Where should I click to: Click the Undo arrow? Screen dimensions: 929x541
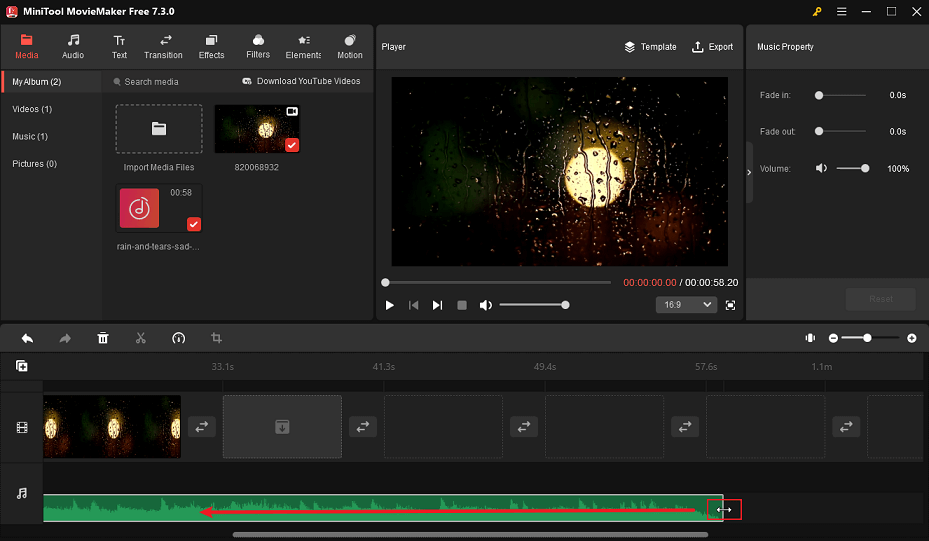(x=27, y=338)
